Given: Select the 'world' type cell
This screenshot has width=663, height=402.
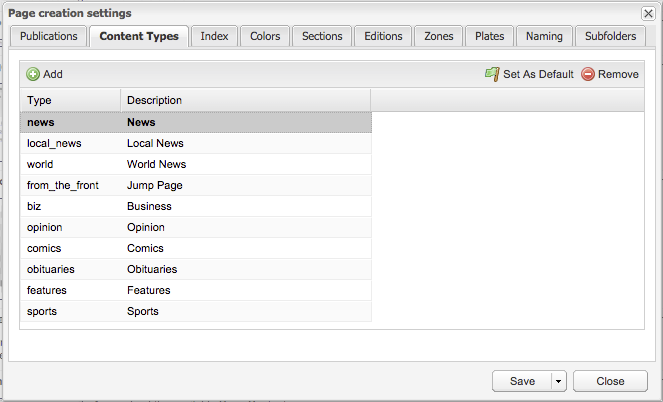Looking at the screenshot, I should pos(71,164).
